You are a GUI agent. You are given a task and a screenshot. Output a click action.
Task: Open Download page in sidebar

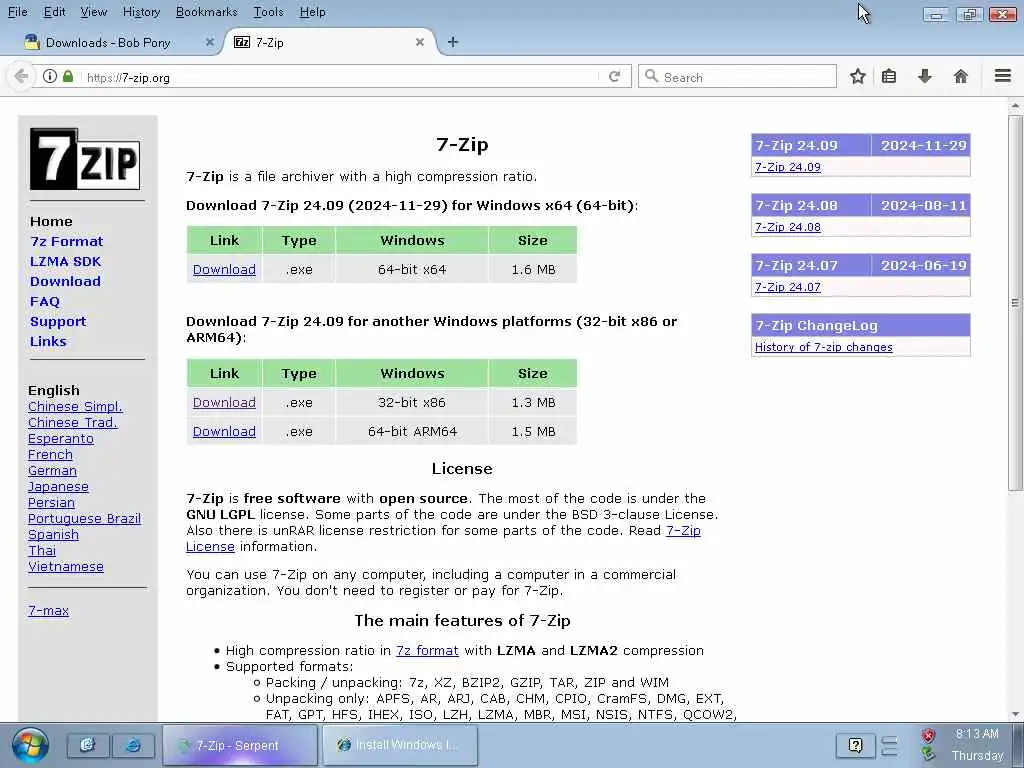[65, 281]
